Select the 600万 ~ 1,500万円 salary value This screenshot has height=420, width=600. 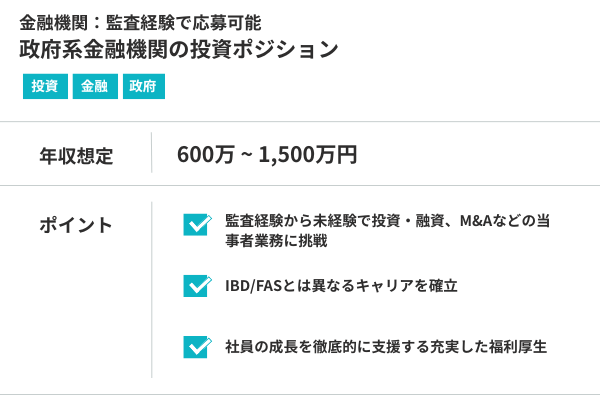[266, 154]
